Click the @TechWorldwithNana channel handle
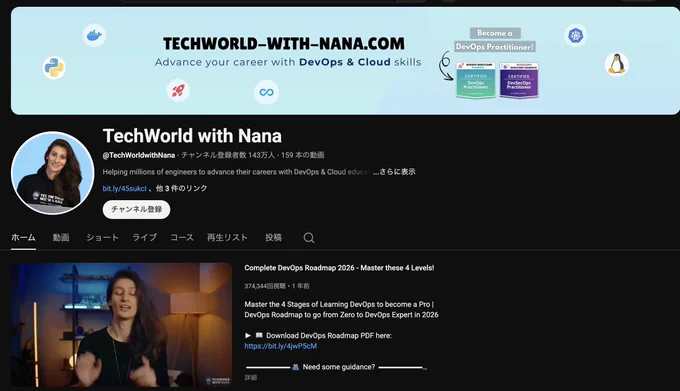 (x=139, y=155)
